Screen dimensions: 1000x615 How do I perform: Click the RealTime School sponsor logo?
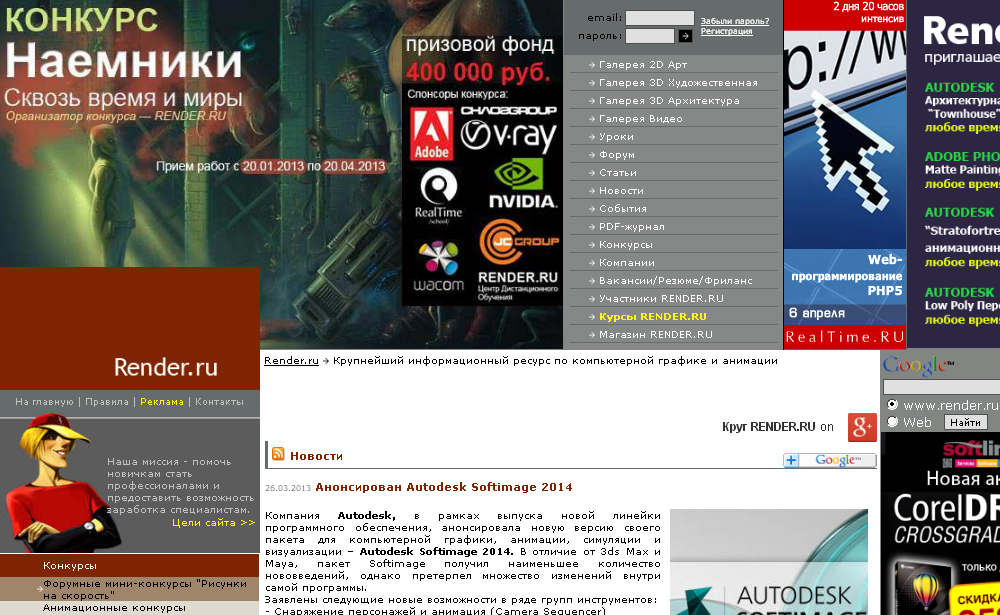click(438, 196)
